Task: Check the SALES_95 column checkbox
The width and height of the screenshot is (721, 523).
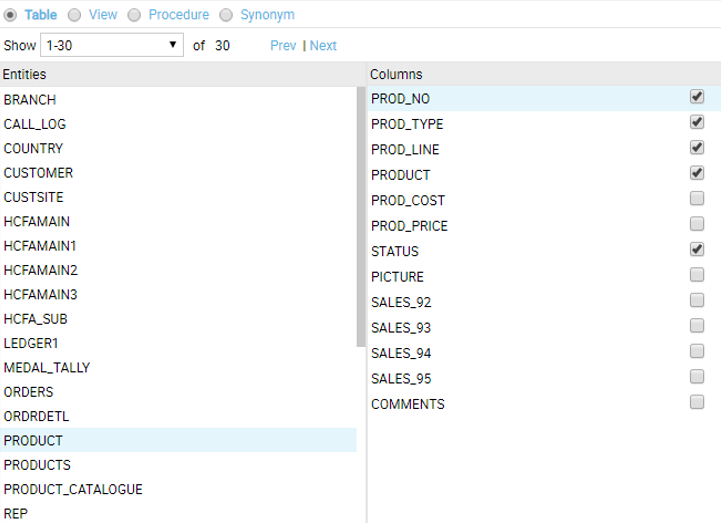Action: coord(697,377)
